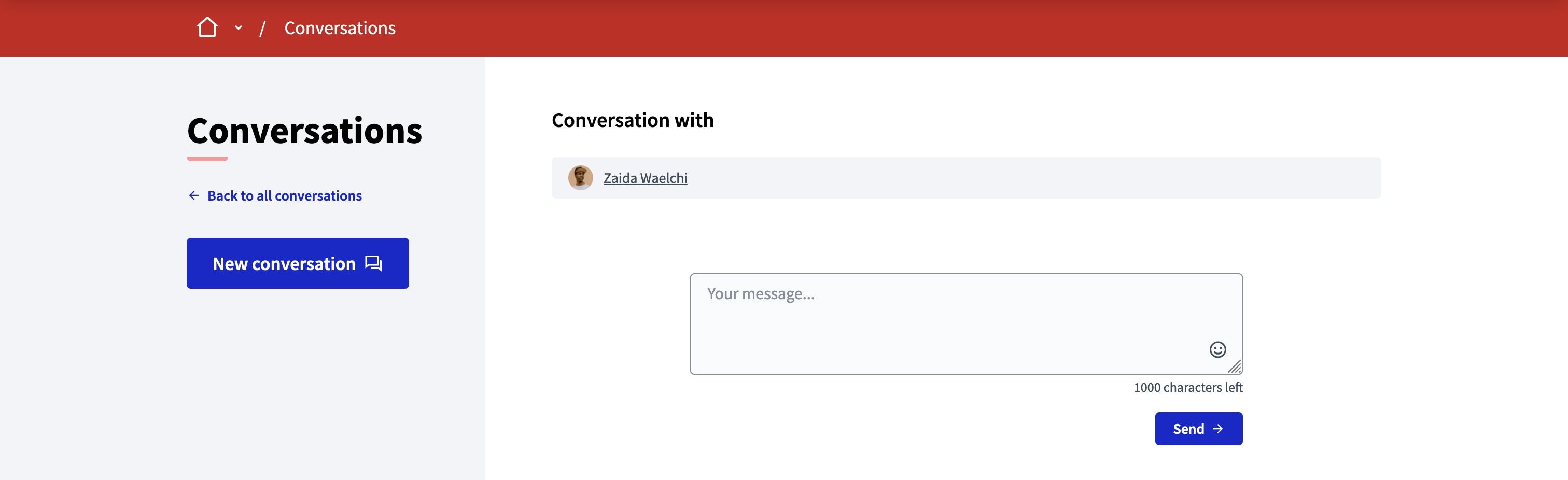Click Zaida Waelchi's profile avatar picture
Screen dimensions: 1568x480
(581, 178)
